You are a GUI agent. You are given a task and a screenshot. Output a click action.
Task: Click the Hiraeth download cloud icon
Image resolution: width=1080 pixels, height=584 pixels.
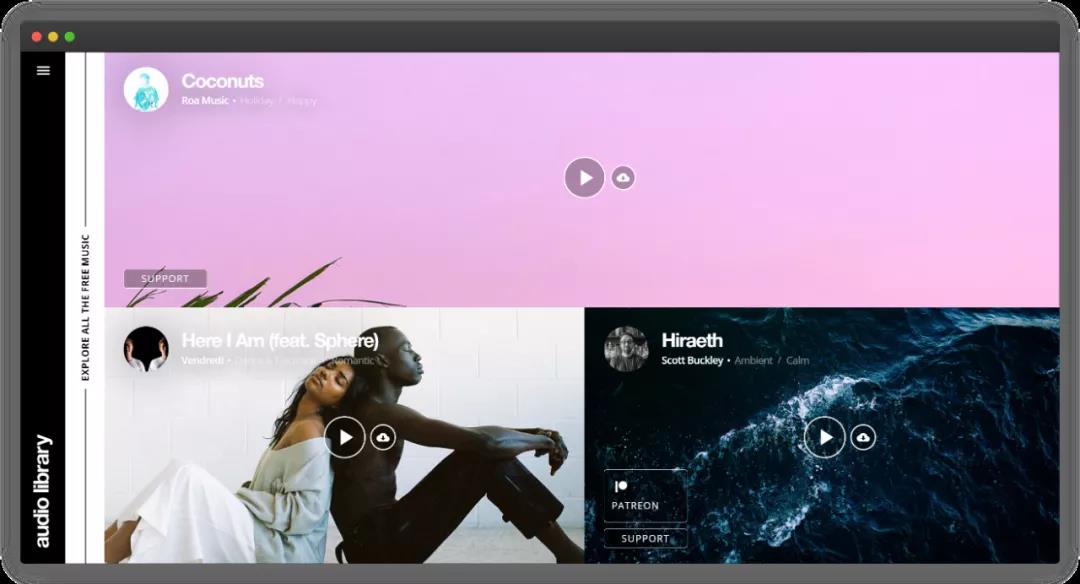[x=863, y=437]
